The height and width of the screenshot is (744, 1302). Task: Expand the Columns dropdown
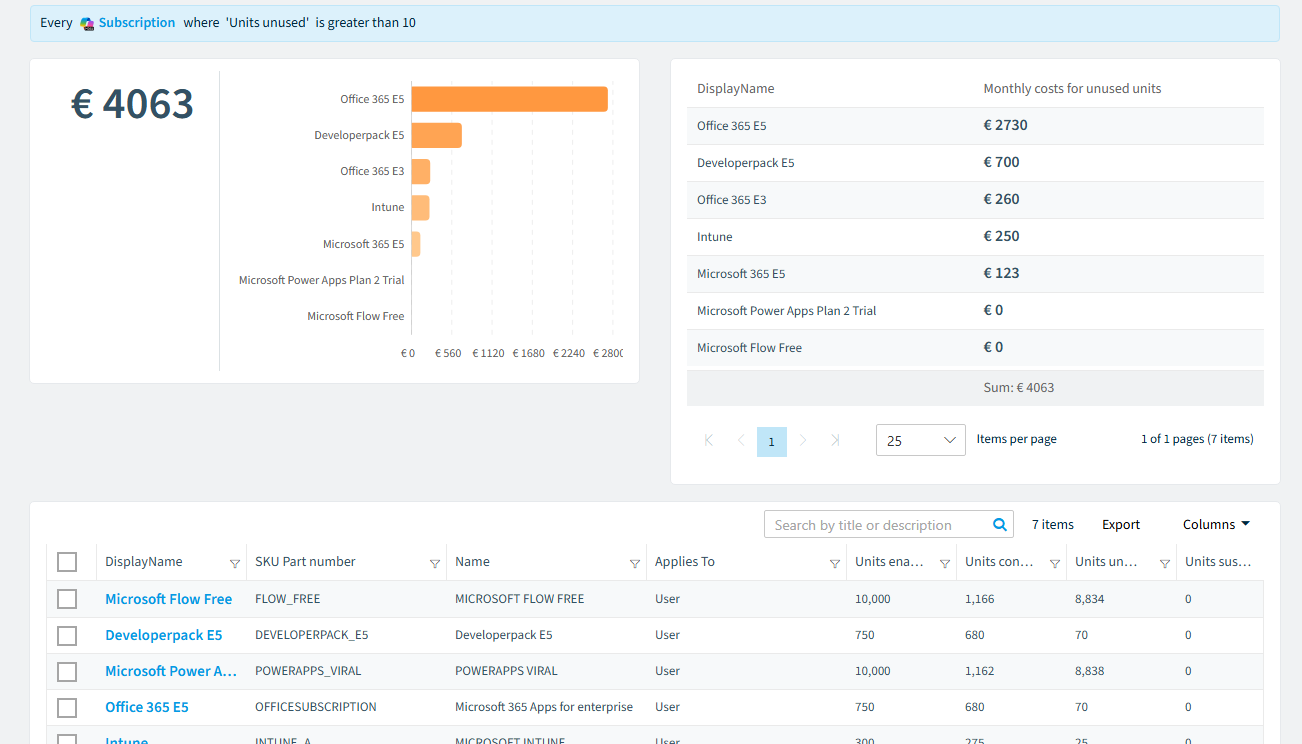1216,524
